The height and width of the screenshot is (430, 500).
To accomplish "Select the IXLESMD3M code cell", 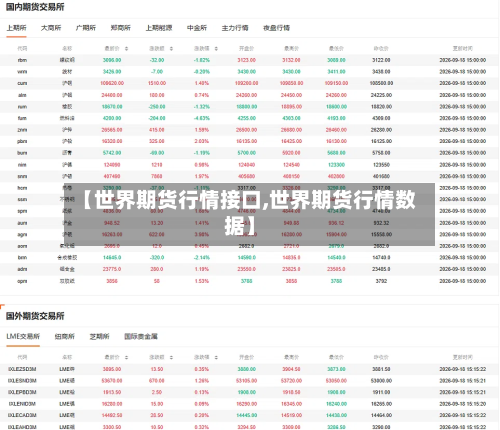I will (x=22, y=381).
